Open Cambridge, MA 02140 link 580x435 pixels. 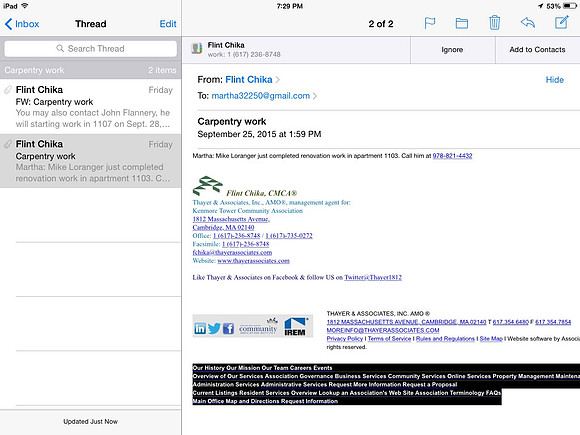click(x=223, y=227)
